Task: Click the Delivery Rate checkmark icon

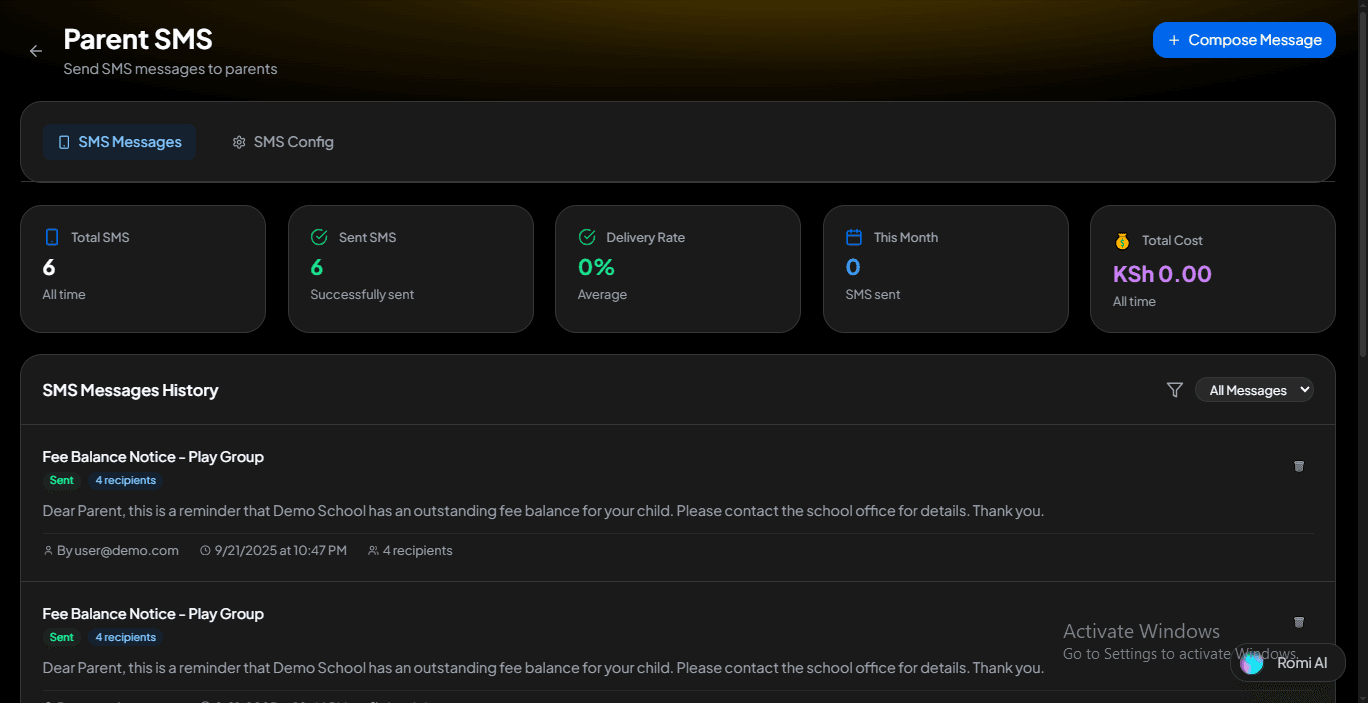Action: pyautogui.click(x=587, y=237)
